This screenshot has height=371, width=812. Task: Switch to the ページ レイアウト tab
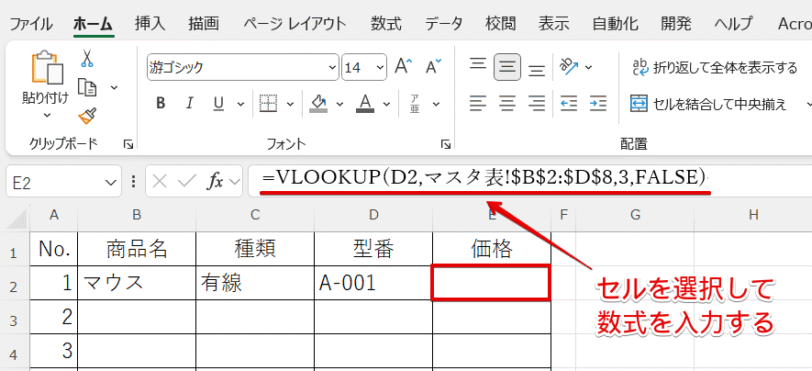[294, 23]
